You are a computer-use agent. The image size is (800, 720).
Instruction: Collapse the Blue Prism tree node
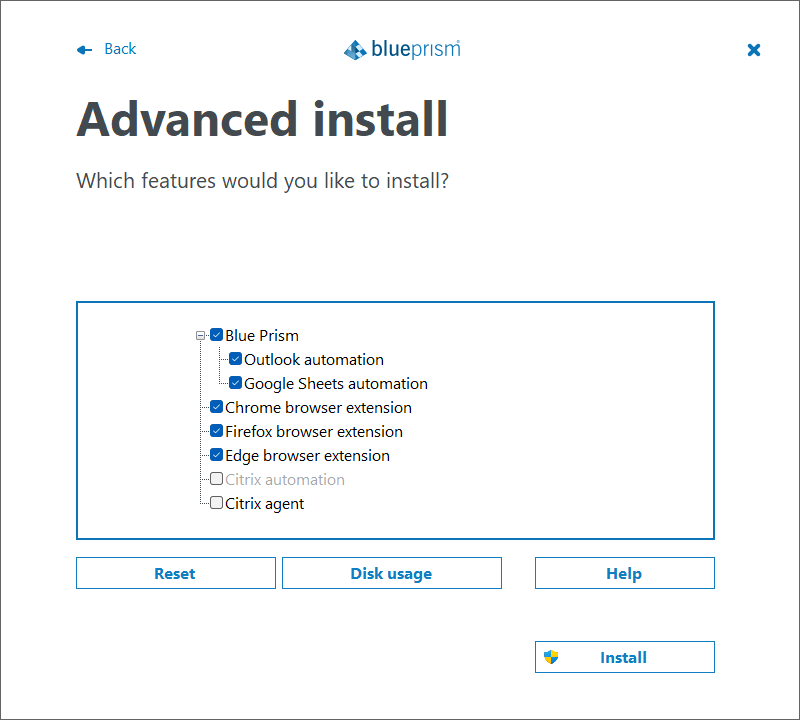click(201, 335)
